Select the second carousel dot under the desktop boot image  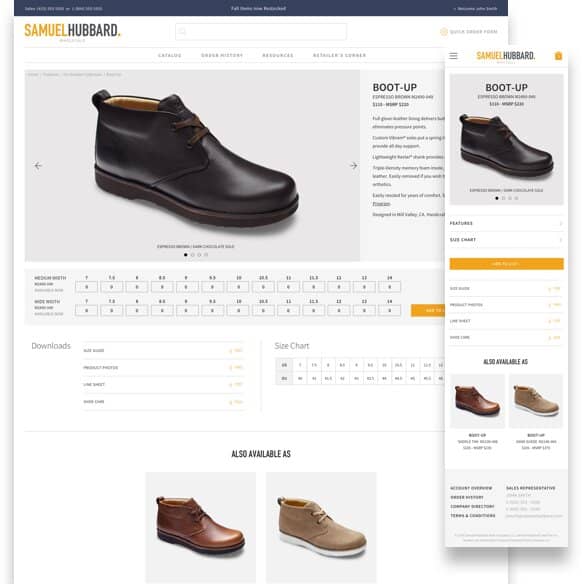coord(193,255)
